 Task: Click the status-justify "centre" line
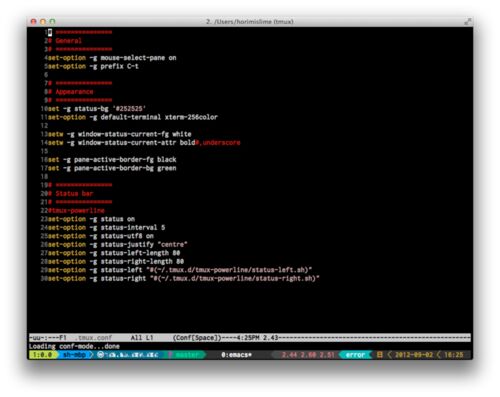tap(118, 244)
